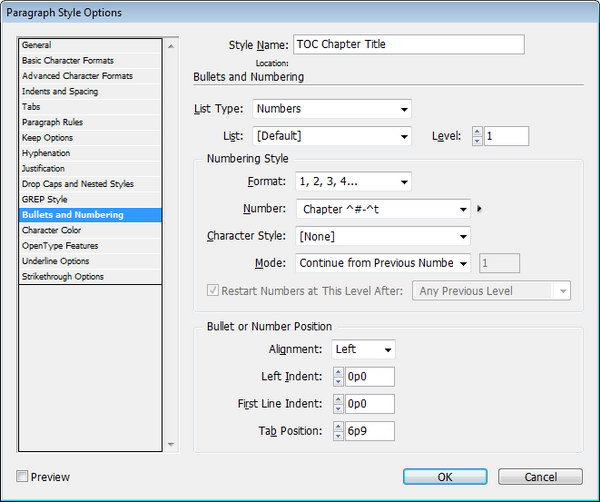Open the List dropdown showing [Default]

[332, 136]
